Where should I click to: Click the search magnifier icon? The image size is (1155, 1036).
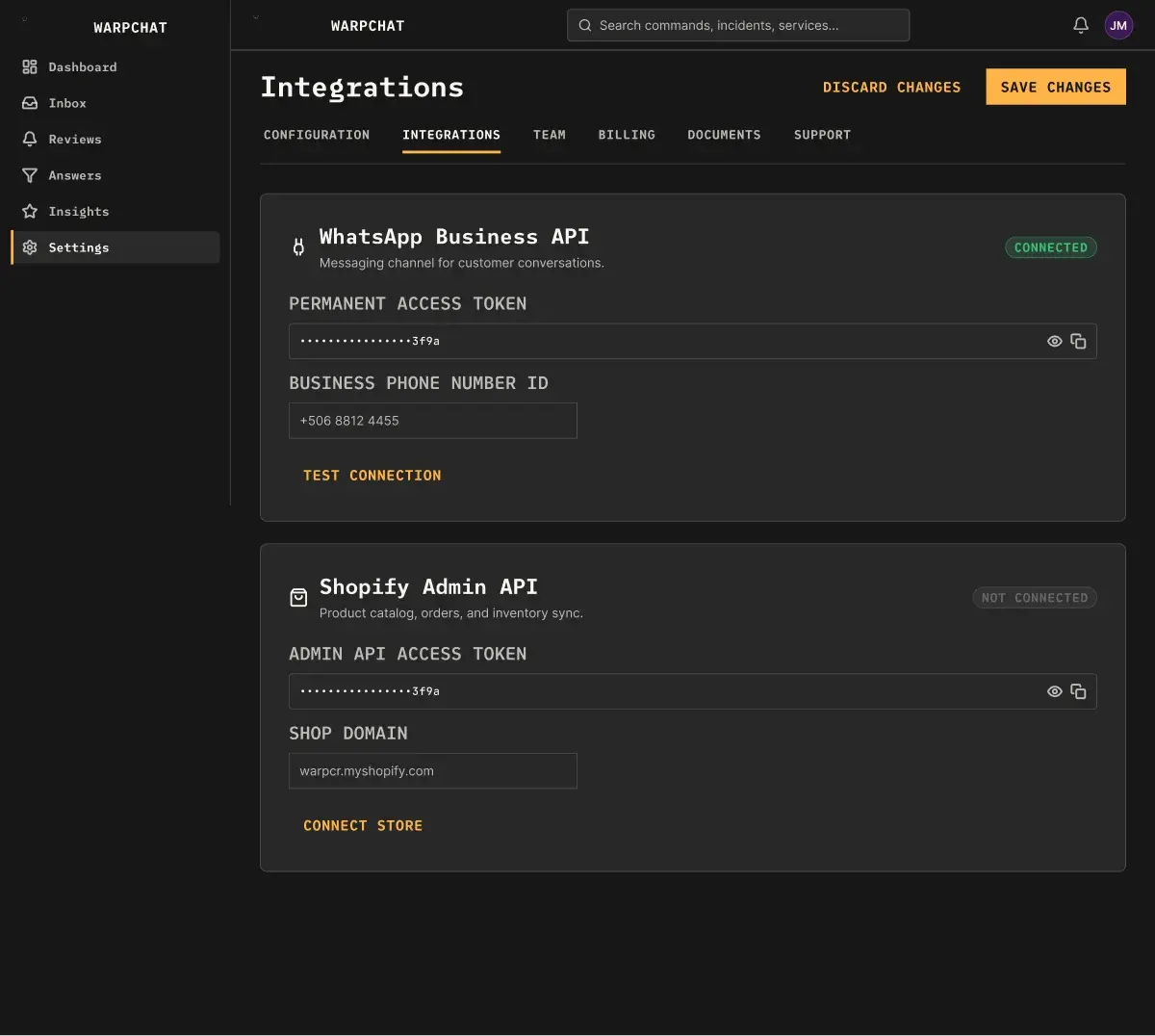click(x=584, y=26)
